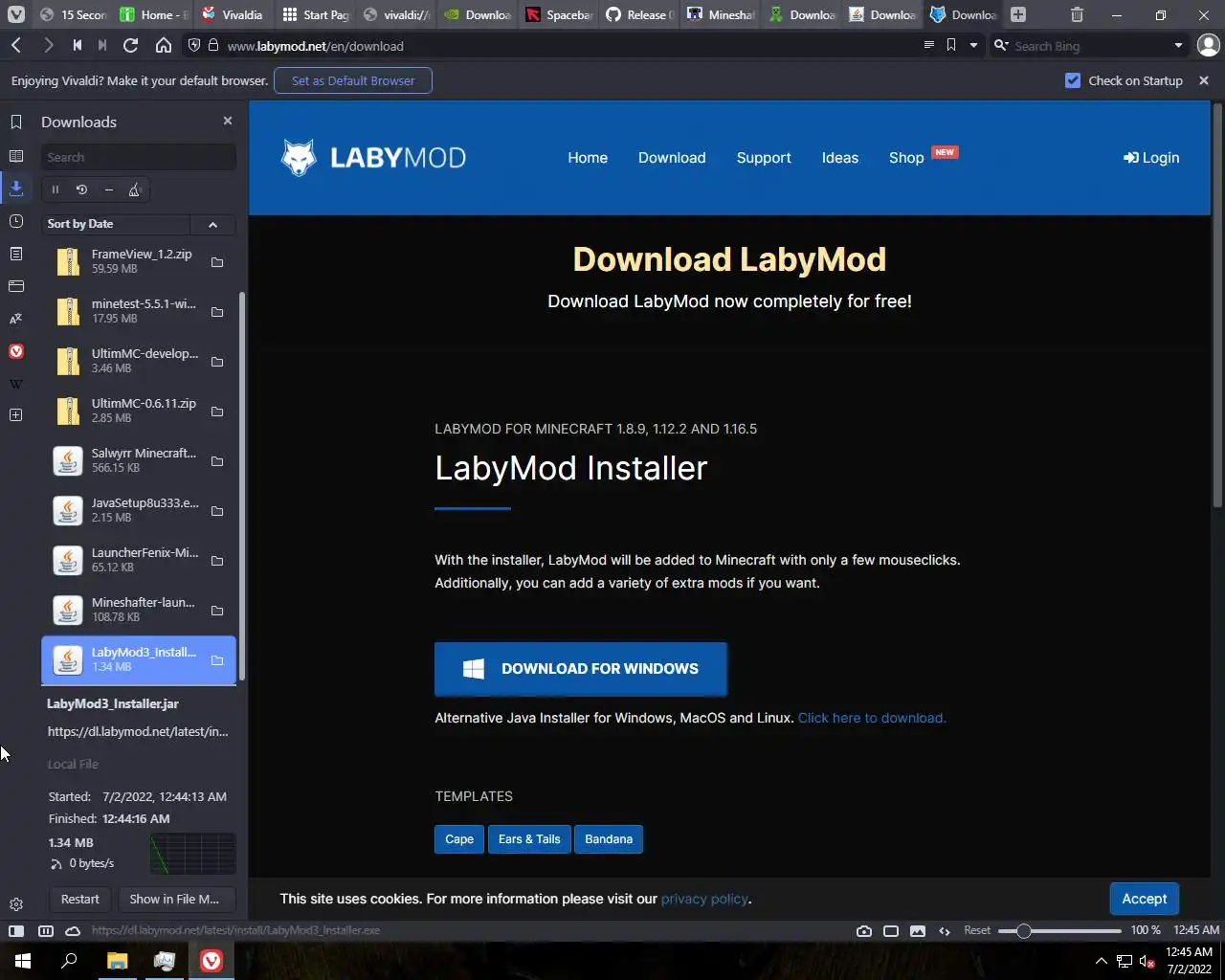Screen dimensions: 1225x980
Task: Show hidden system tray icons chevron
Action: 1101,961
